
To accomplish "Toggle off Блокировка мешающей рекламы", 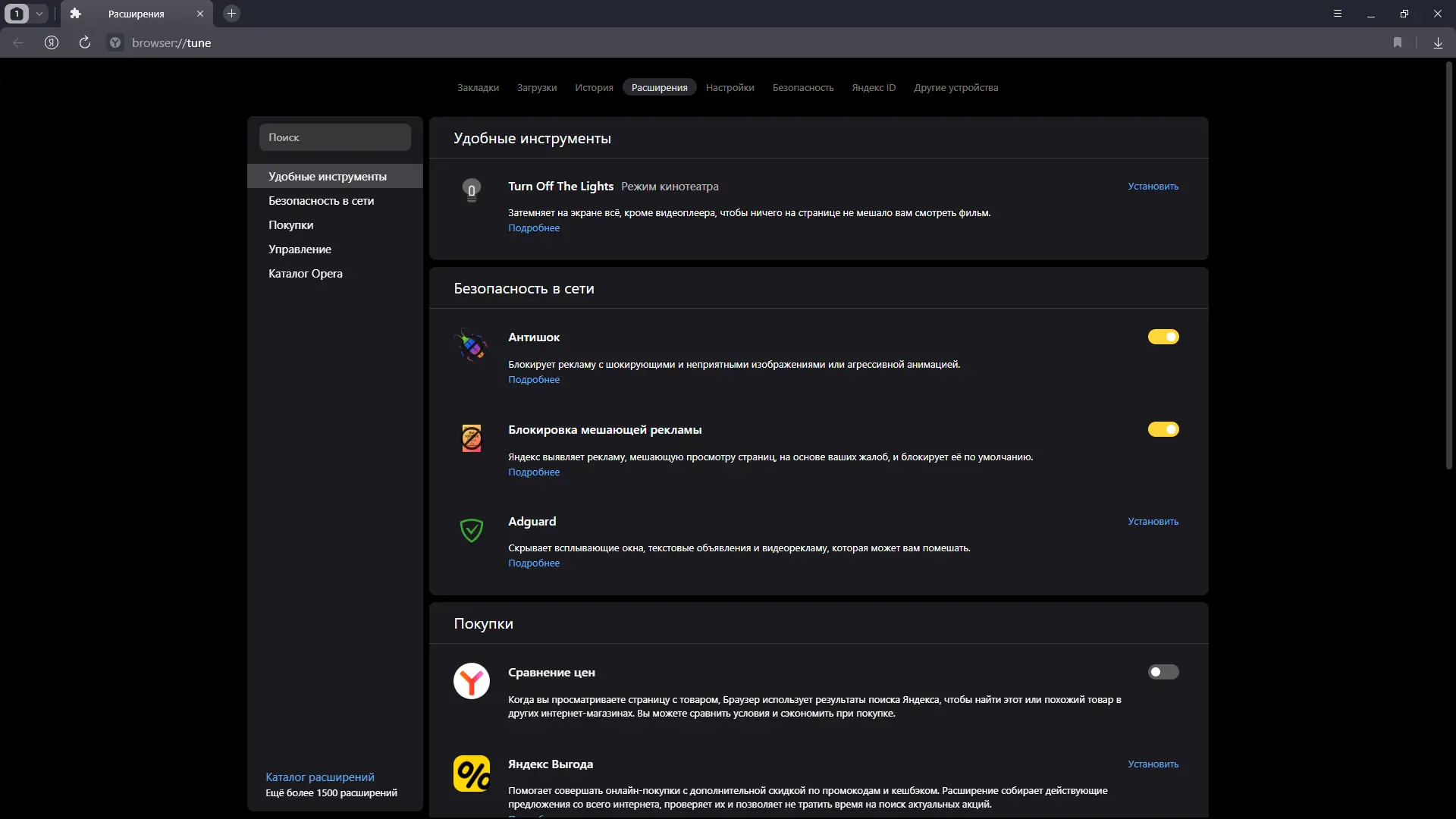I will pyautogui.click(x=1163, y=429).
